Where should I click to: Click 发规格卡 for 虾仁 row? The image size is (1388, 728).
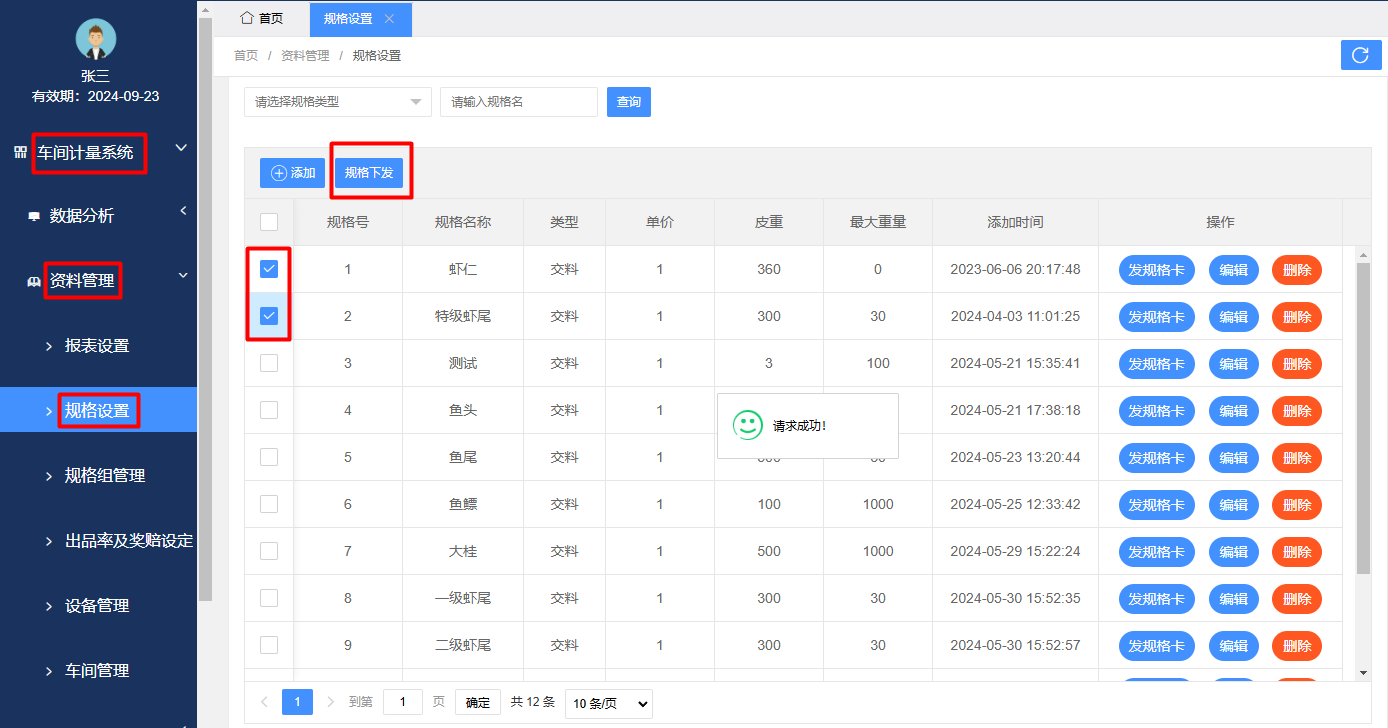coord(1157,270)
